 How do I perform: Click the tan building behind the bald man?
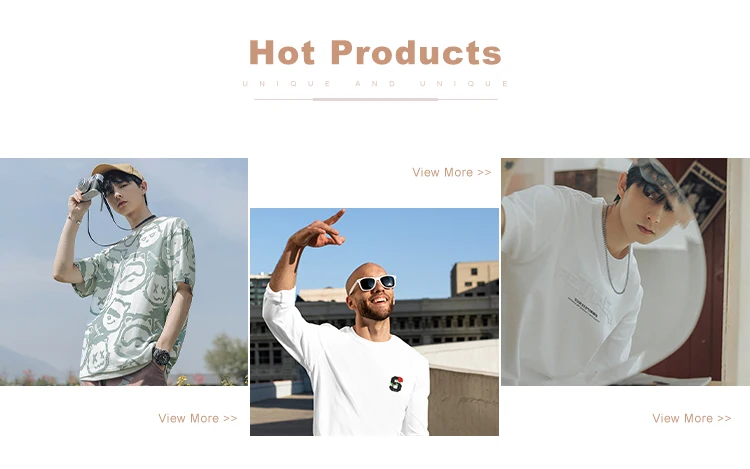474,278
